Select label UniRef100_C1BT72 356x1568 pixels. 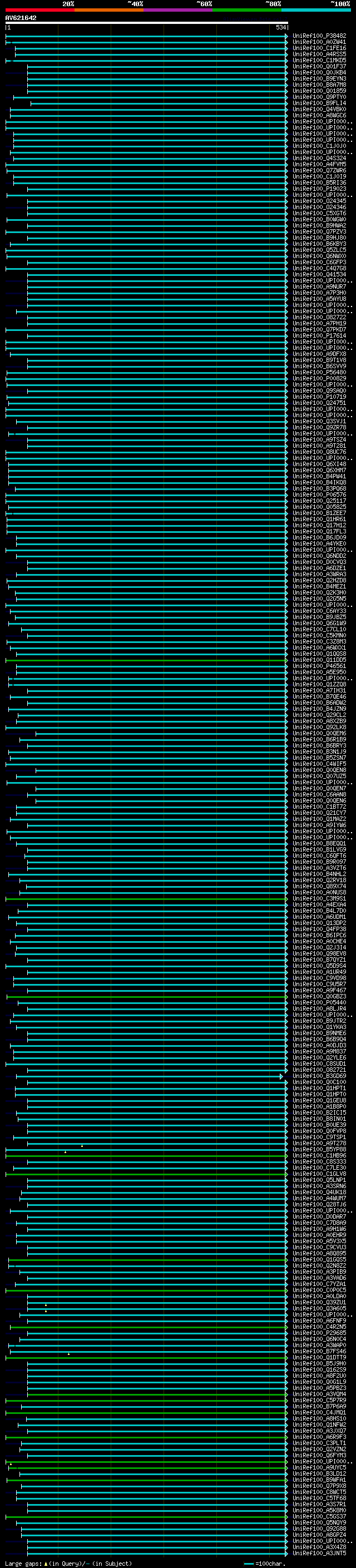pos(319,807)
